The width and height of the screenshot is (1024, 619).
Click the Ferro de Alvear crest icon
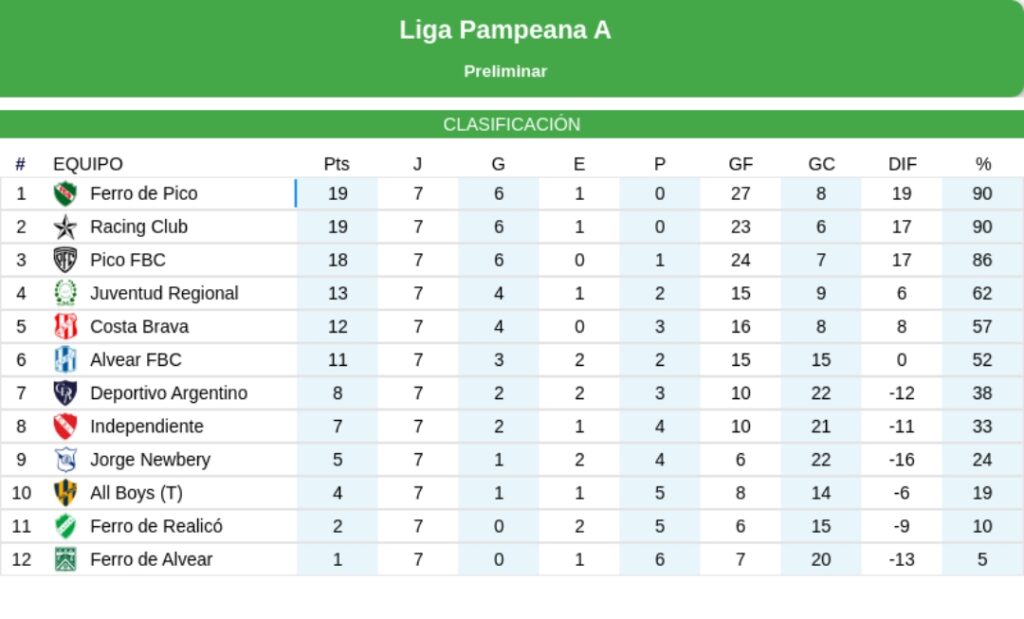(x=65, y=559)
